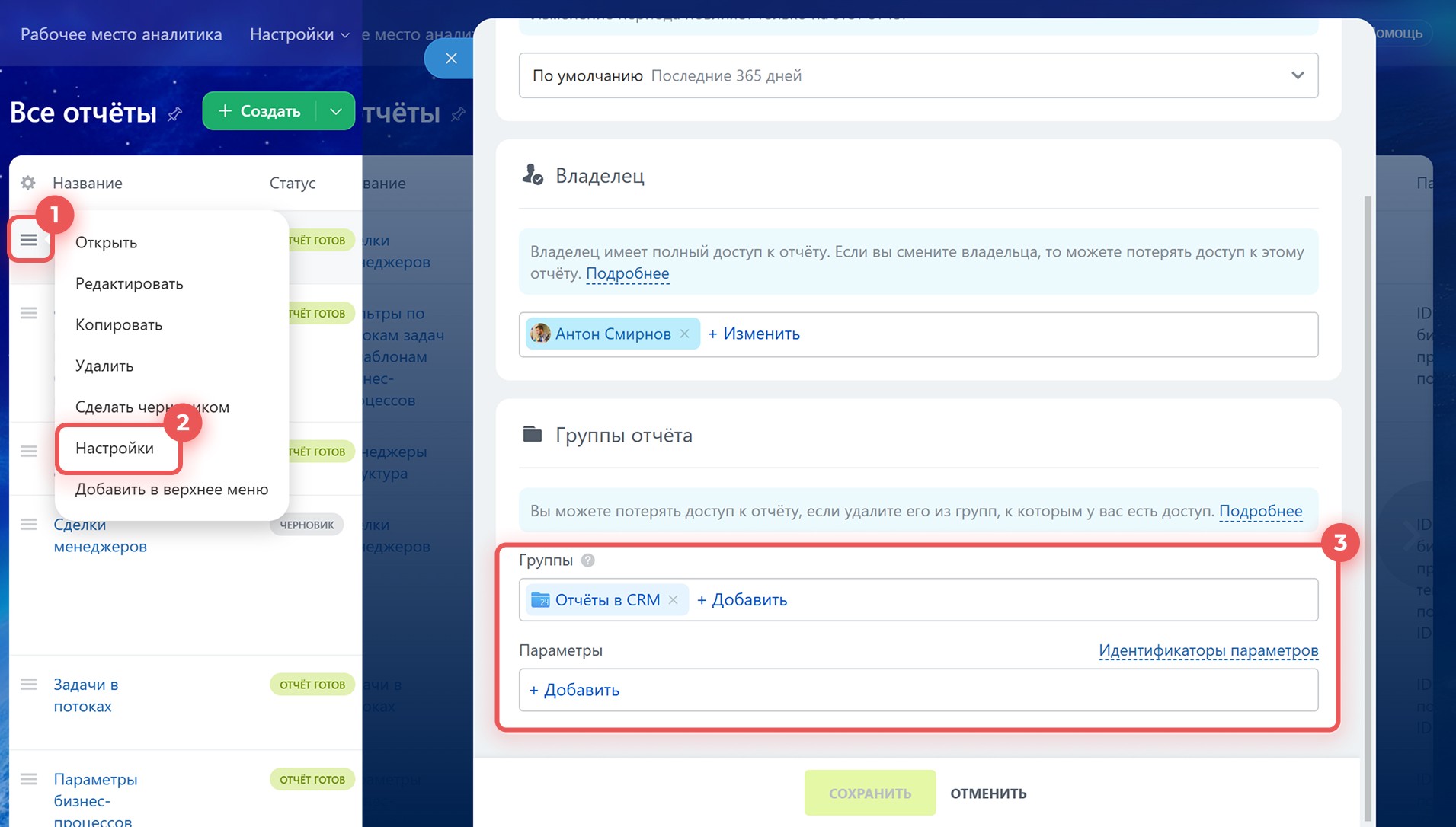The width and height of the screenshot is (1456, 827).
Task: Select Удалить in the context menu
Action: coord(104,366)
